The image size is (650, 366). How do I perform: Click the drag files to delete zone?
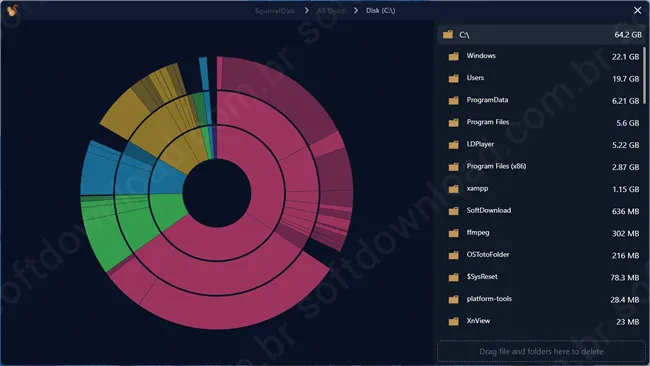541,351
